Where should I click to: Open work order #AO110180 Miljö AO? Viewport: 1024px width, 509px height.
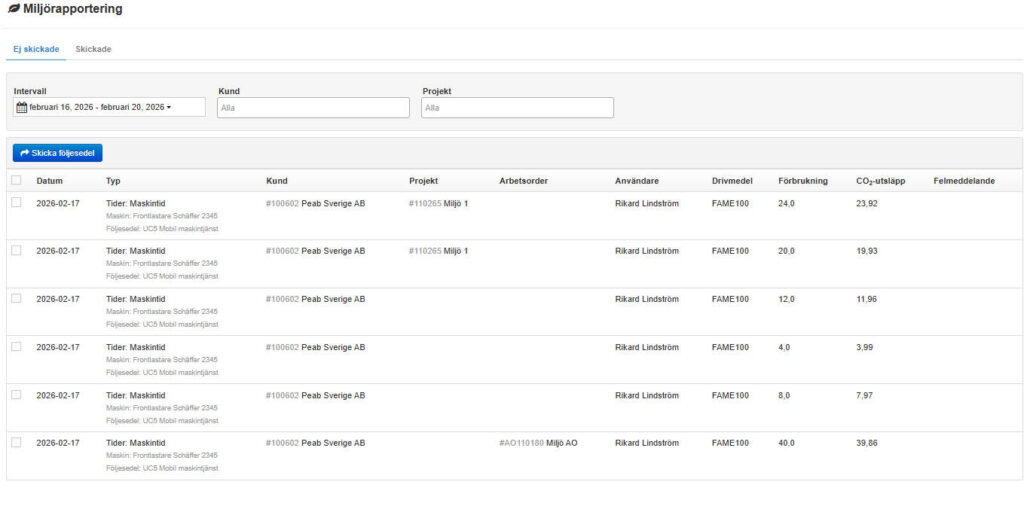(x=538, y=443)
